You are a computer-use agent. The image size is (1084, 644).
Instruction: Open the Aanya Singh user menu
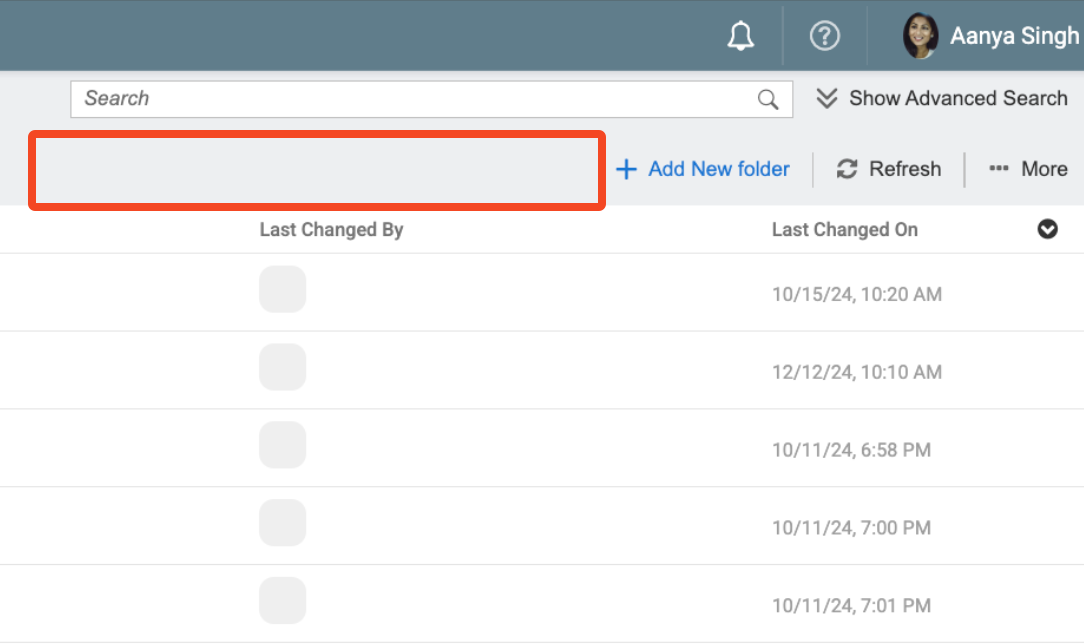coord(1013,36)
